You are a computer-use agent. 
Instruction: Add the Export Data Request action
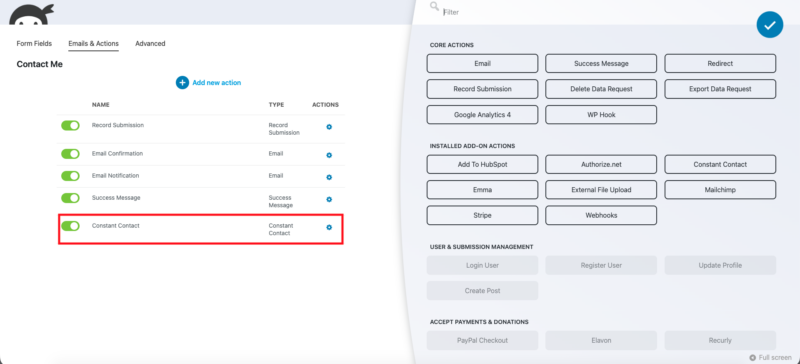tap(720, 89)
